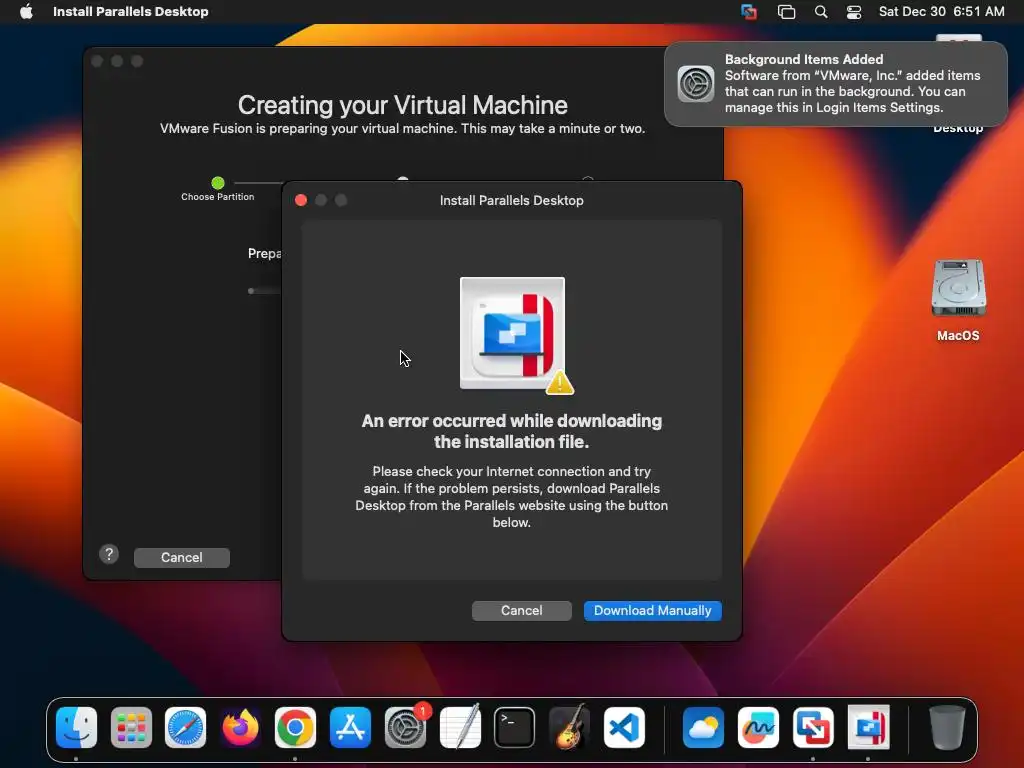The height and width of the screenshot is (768, 1024).
Task: Open System Settings with badge in Dock
Action: tap(406, 727)
